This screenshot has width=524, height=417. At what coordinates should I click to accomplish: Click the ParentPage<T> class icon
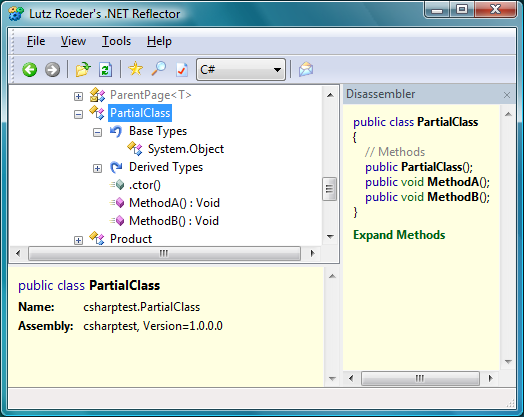97,95
